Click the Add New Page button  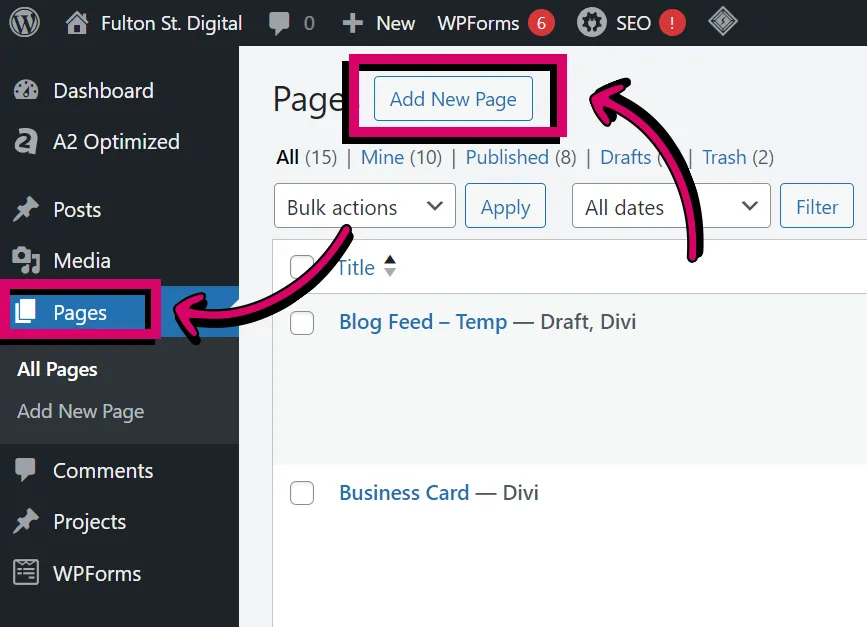pyautogui.click(x=452, y=99)
